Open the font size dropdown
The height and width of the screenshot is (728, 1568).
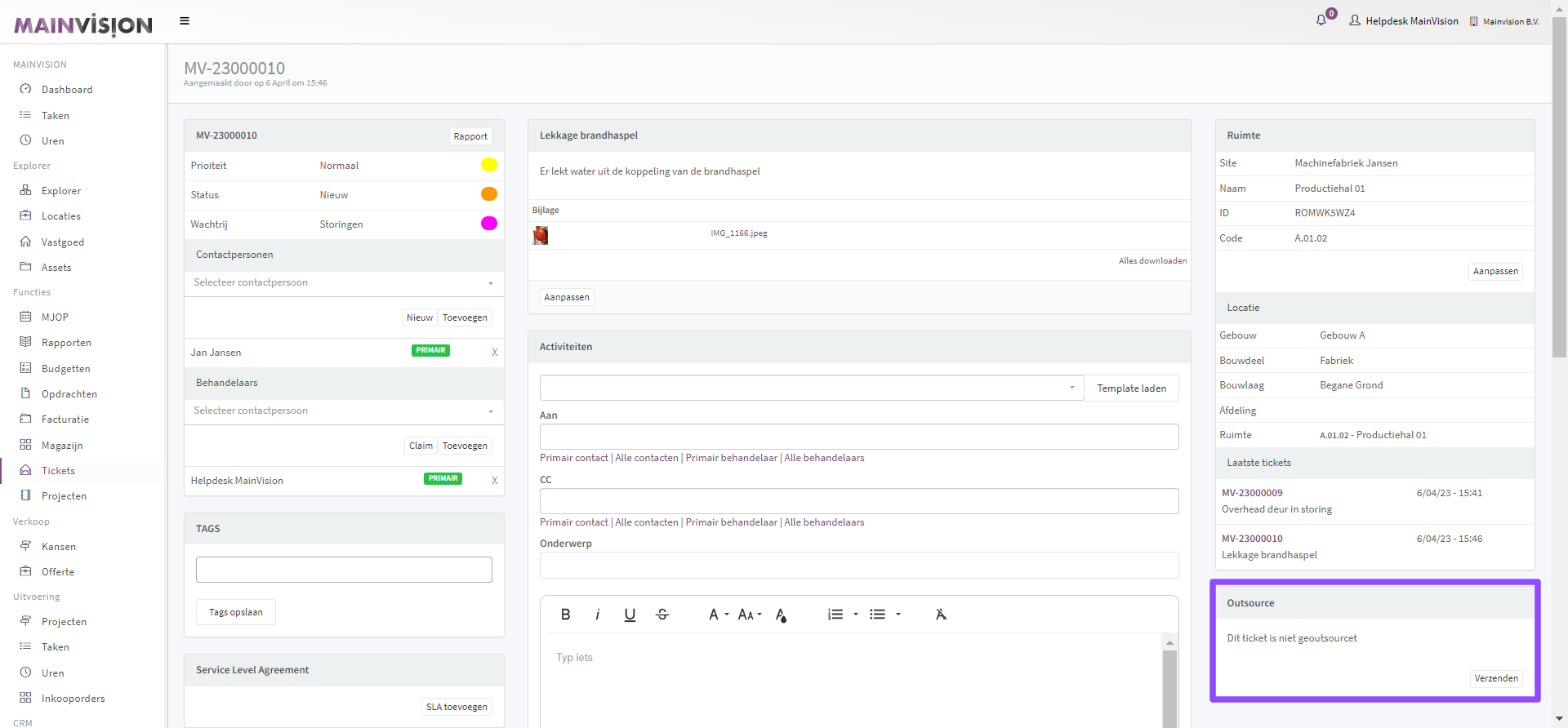(750, 615)
